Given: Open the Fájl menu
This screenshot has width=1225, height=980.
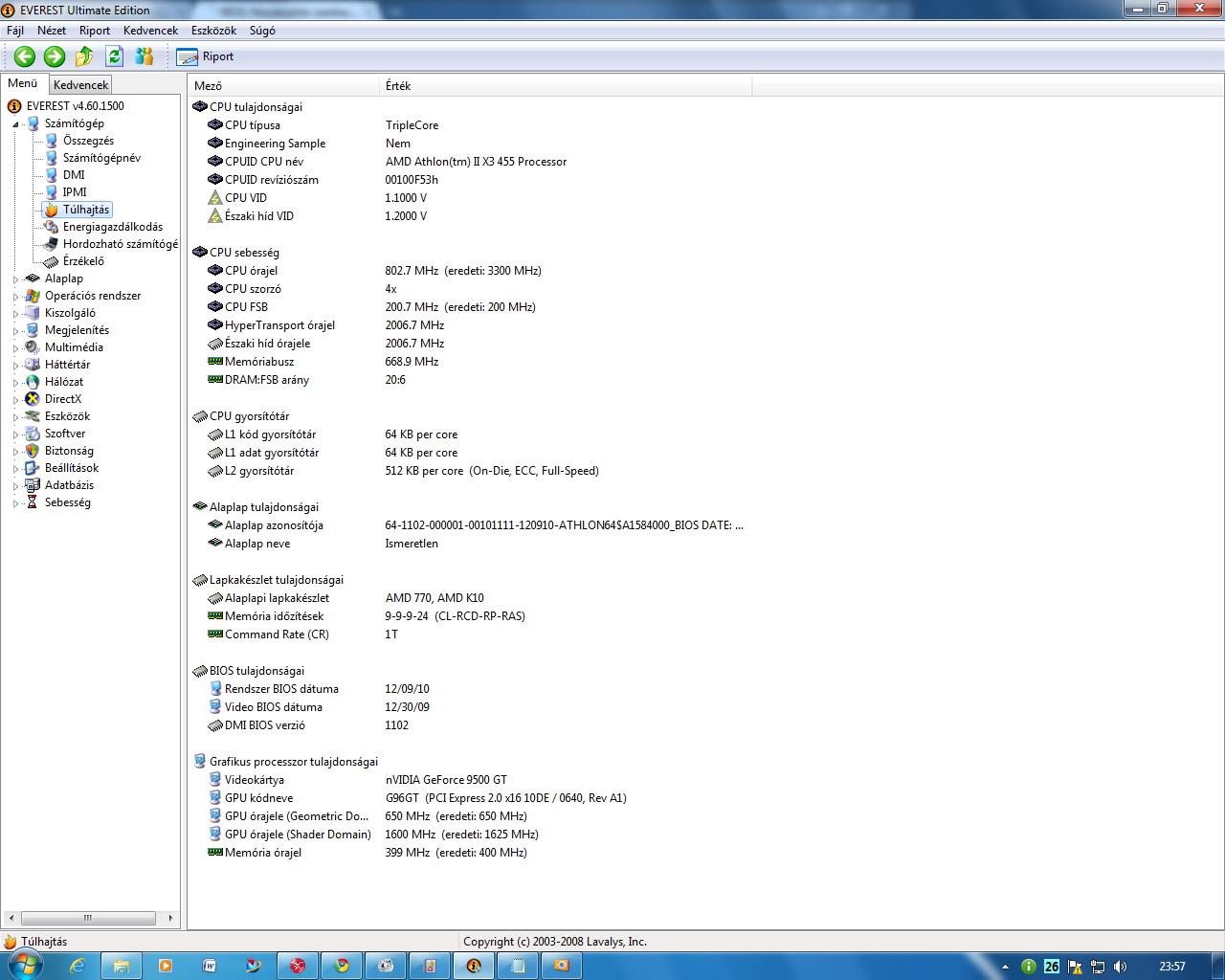Looking at the screenshot, I should (15, 31).
